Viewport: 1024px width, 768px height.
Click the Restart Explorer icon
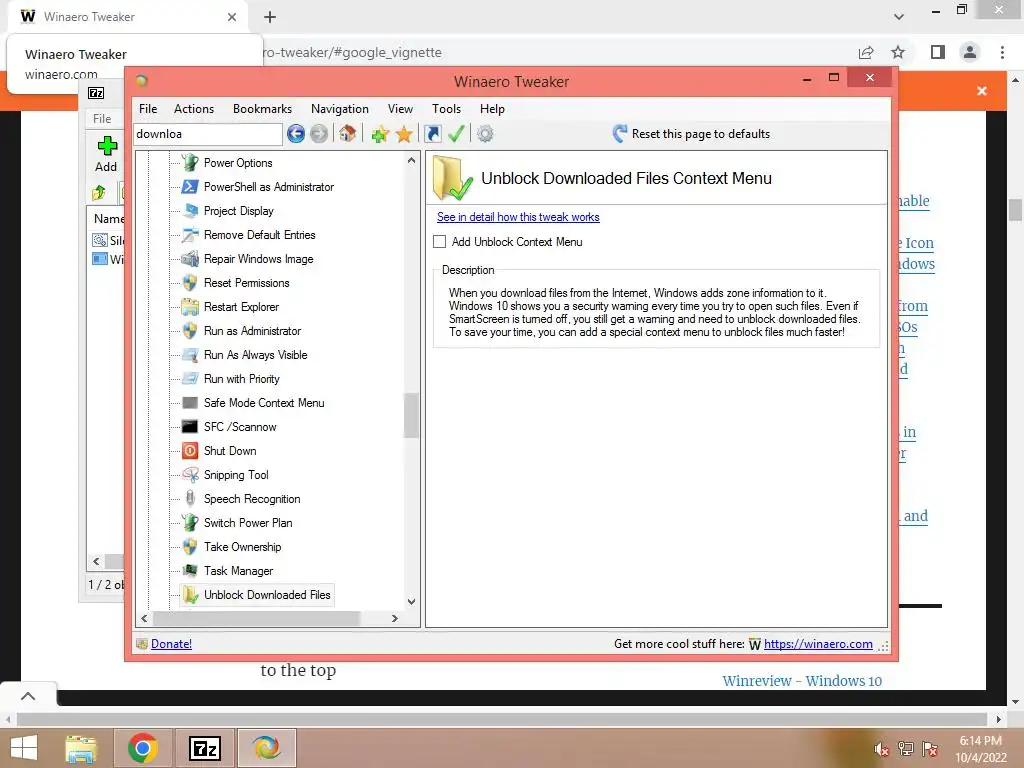190,307
